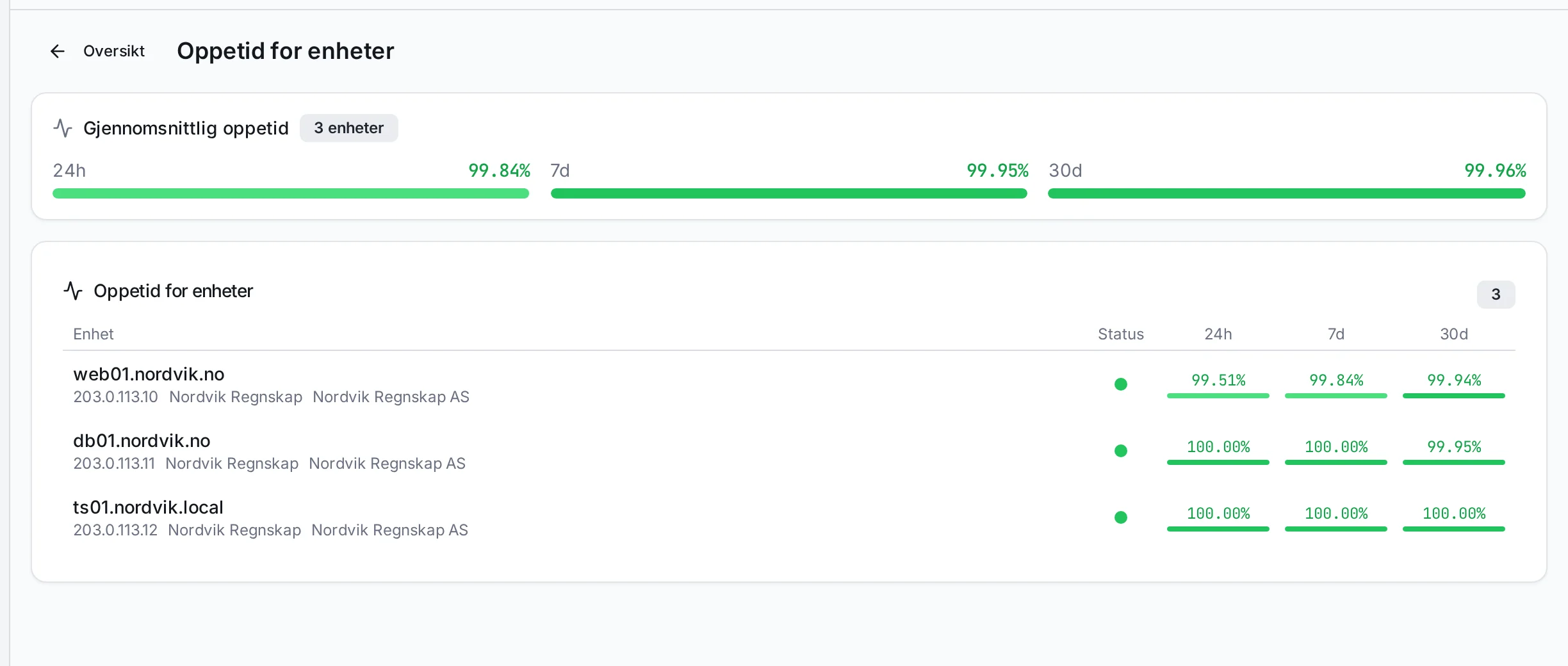Click the pulse icon beside the Oppetid for enheter table title
Image resolution: width=1568 pixels, height=666 pixels.
pos(73,291)
